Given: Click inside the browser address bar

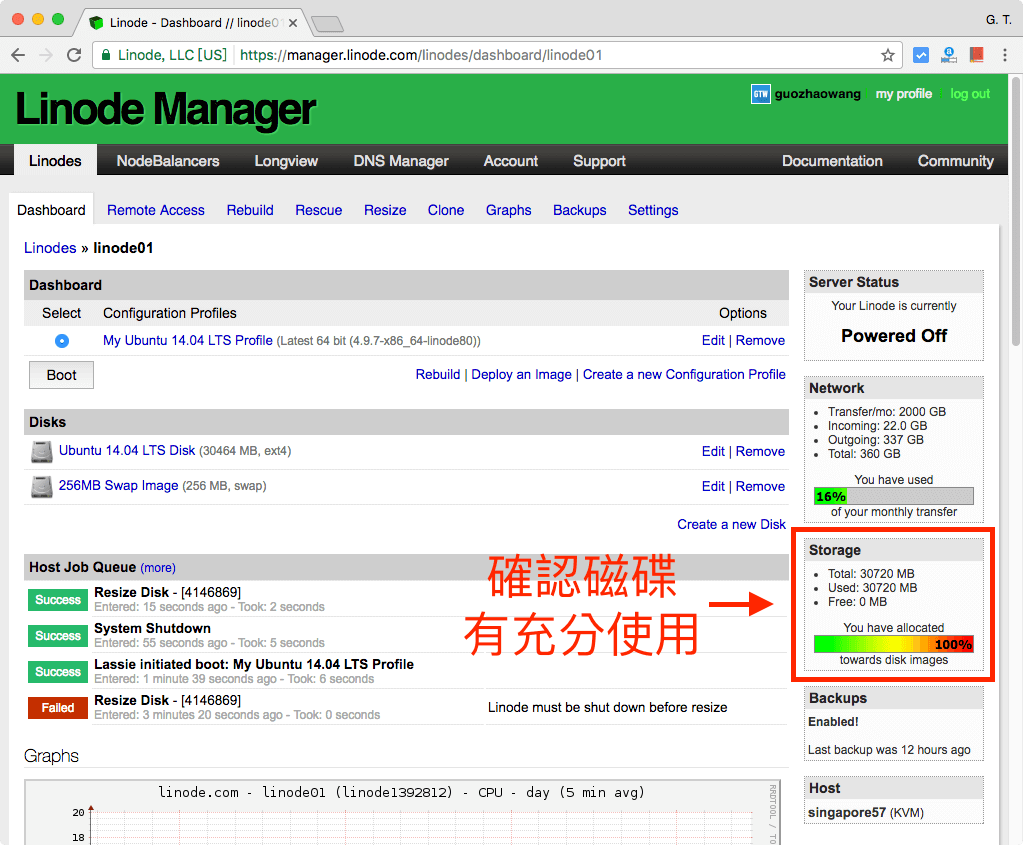Looking at the screenshot, I should pos(500,55).
